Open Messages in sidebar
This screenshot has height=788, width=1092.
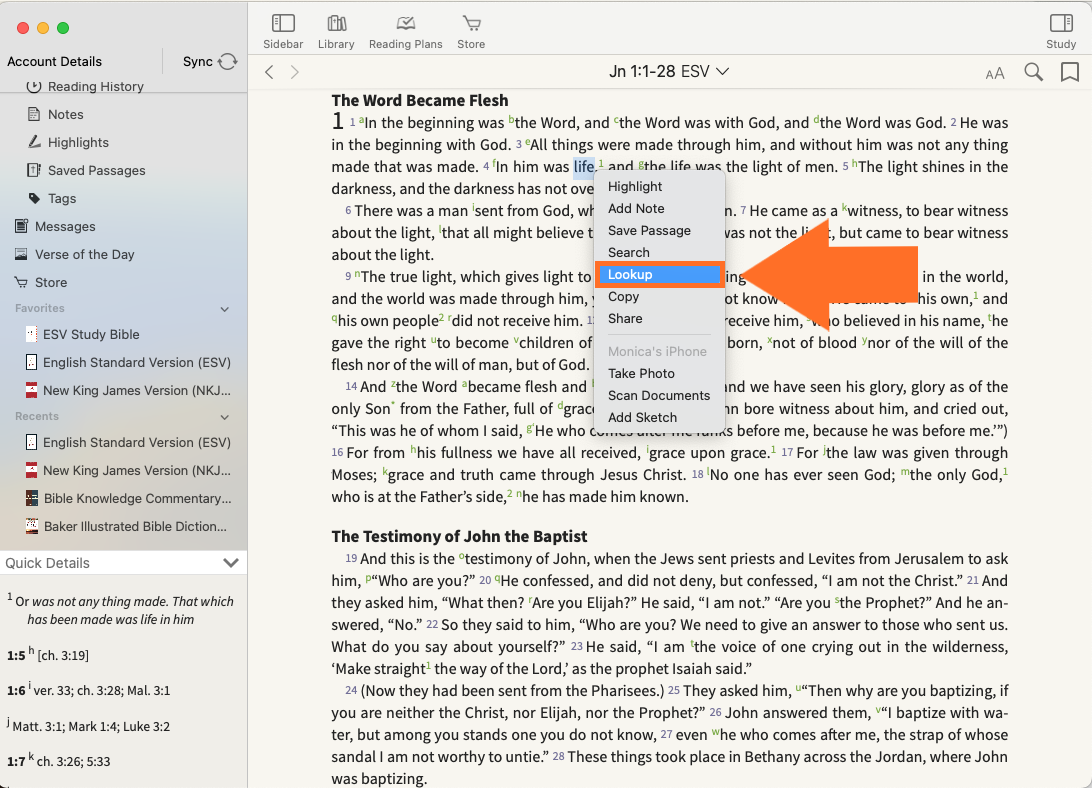tap(65, 226)
